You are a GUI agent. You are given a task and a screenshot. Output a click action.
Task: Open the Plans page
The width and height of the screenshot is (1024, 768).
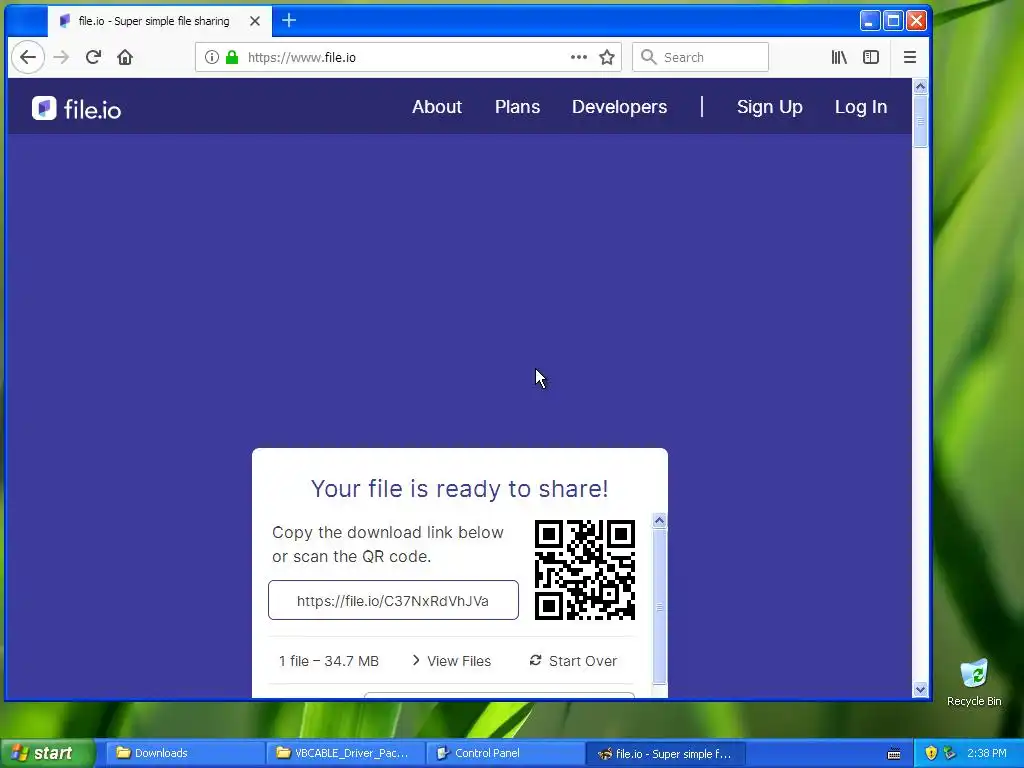[x=517, y=107]
